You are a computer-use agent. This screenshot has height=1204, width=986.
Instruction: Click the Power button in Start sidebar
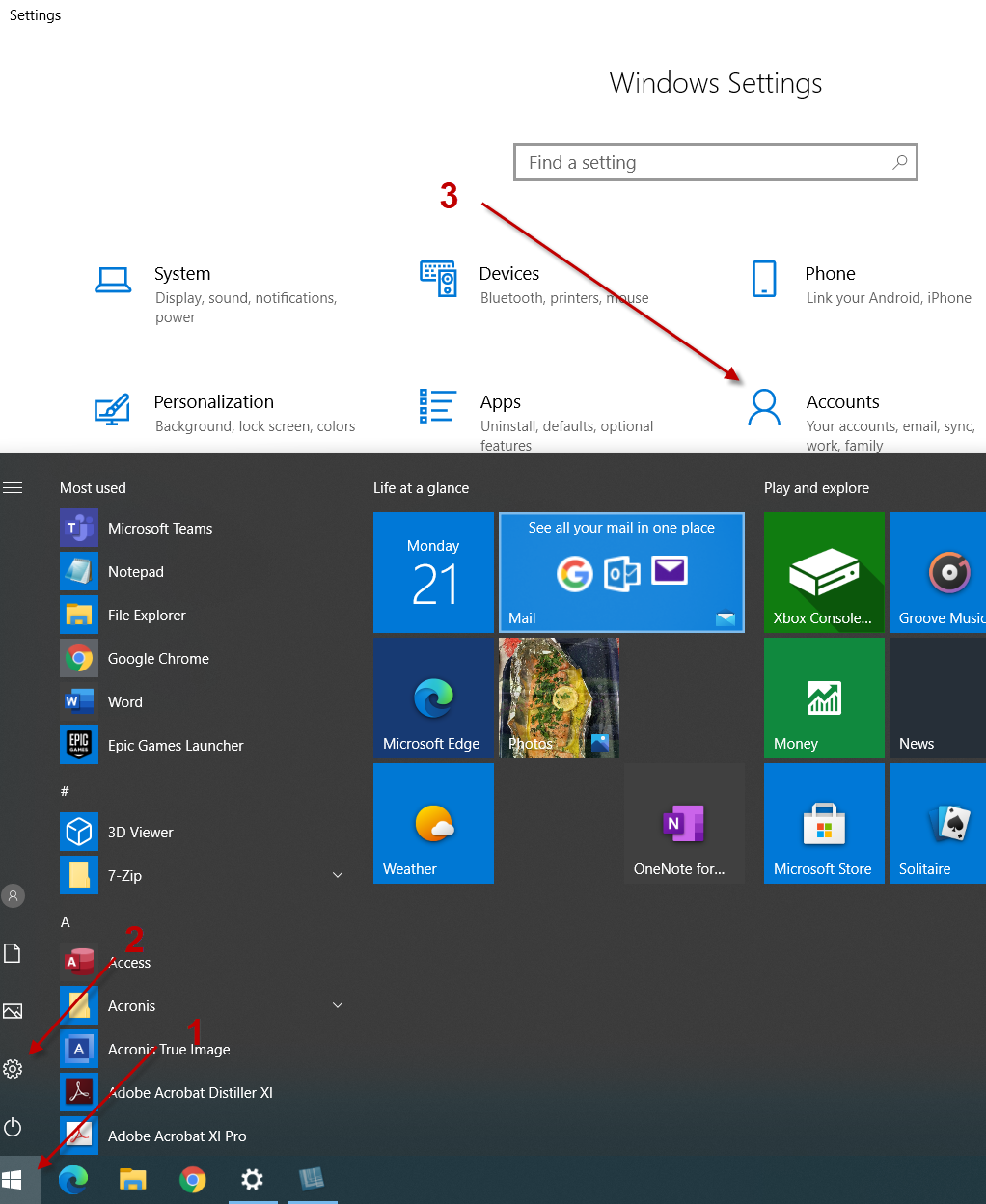click(x=13, y=1127)
